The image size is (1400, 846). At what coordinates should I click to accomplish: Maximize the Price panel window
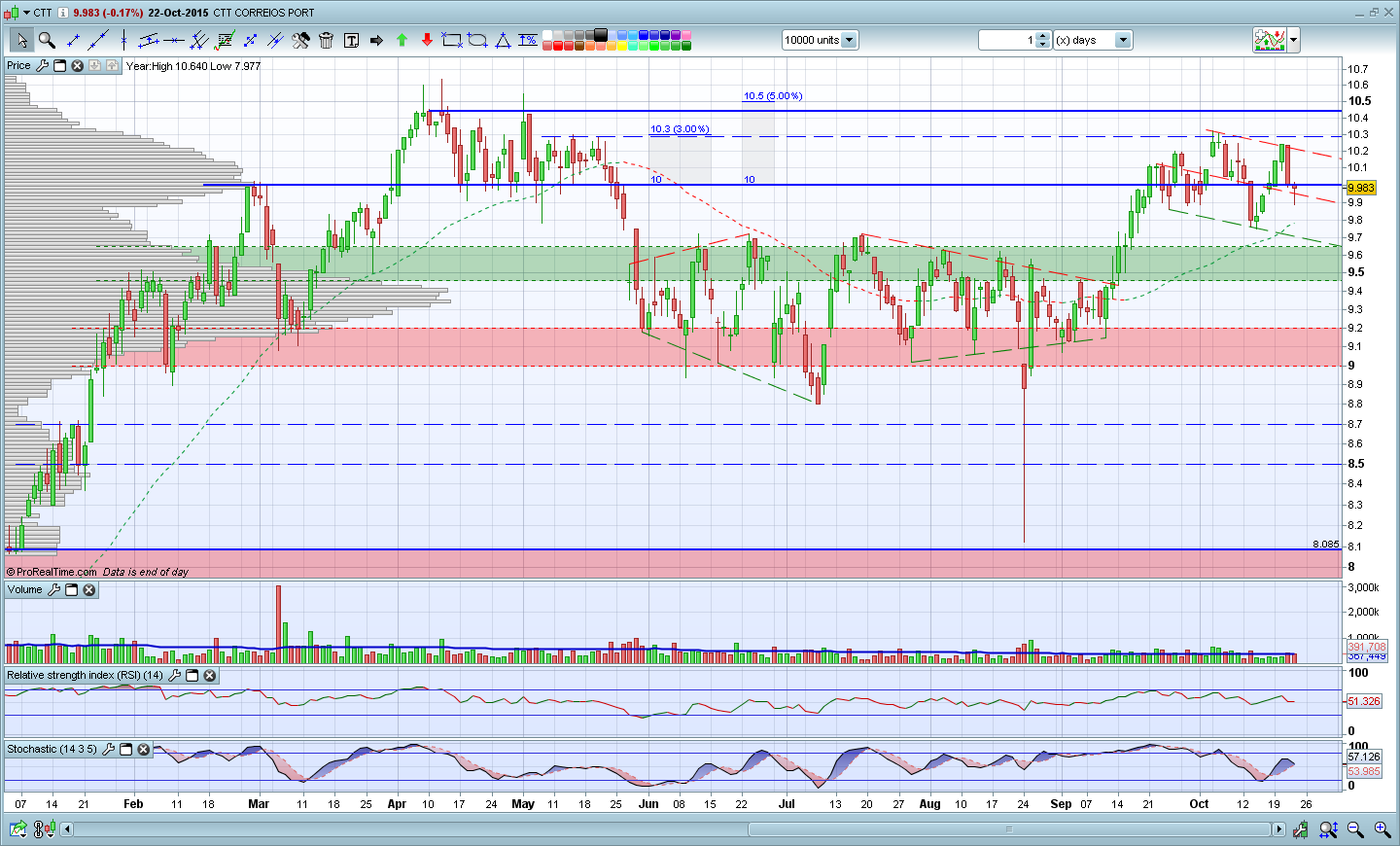click(x=59, y=66)
